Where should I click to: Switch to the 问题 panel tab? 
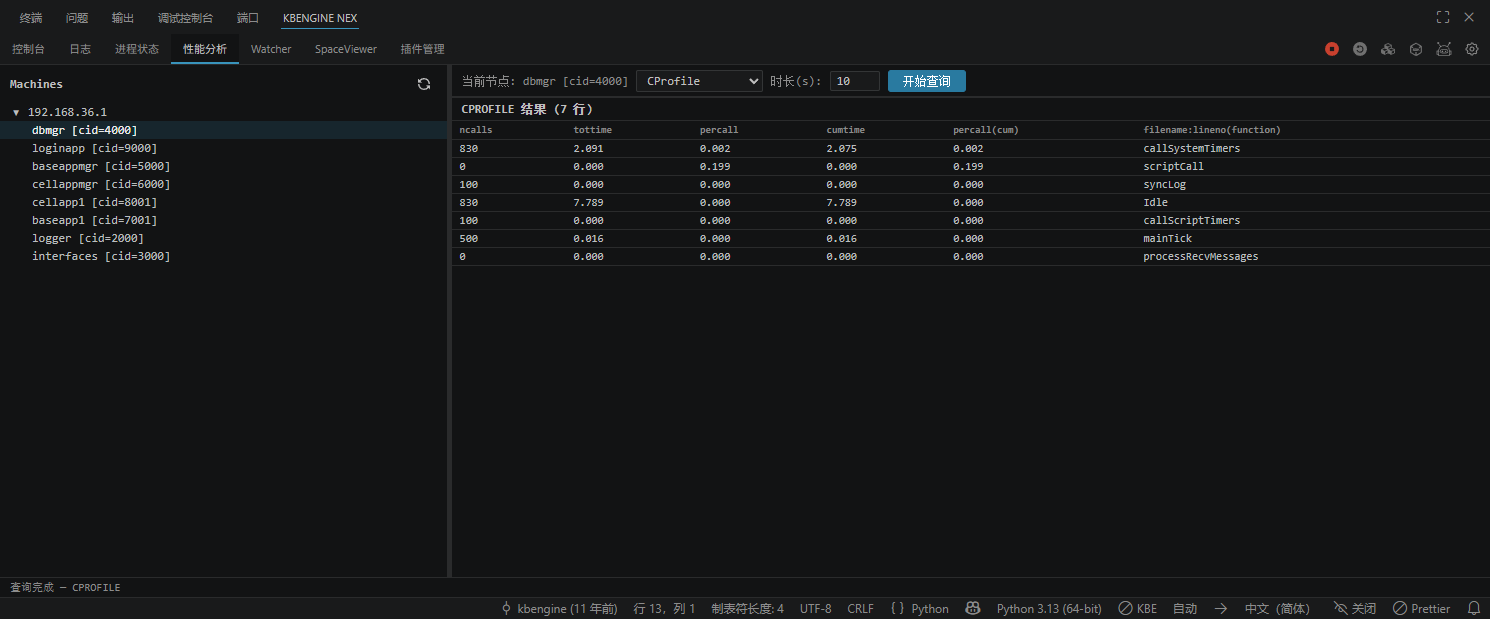77,18
